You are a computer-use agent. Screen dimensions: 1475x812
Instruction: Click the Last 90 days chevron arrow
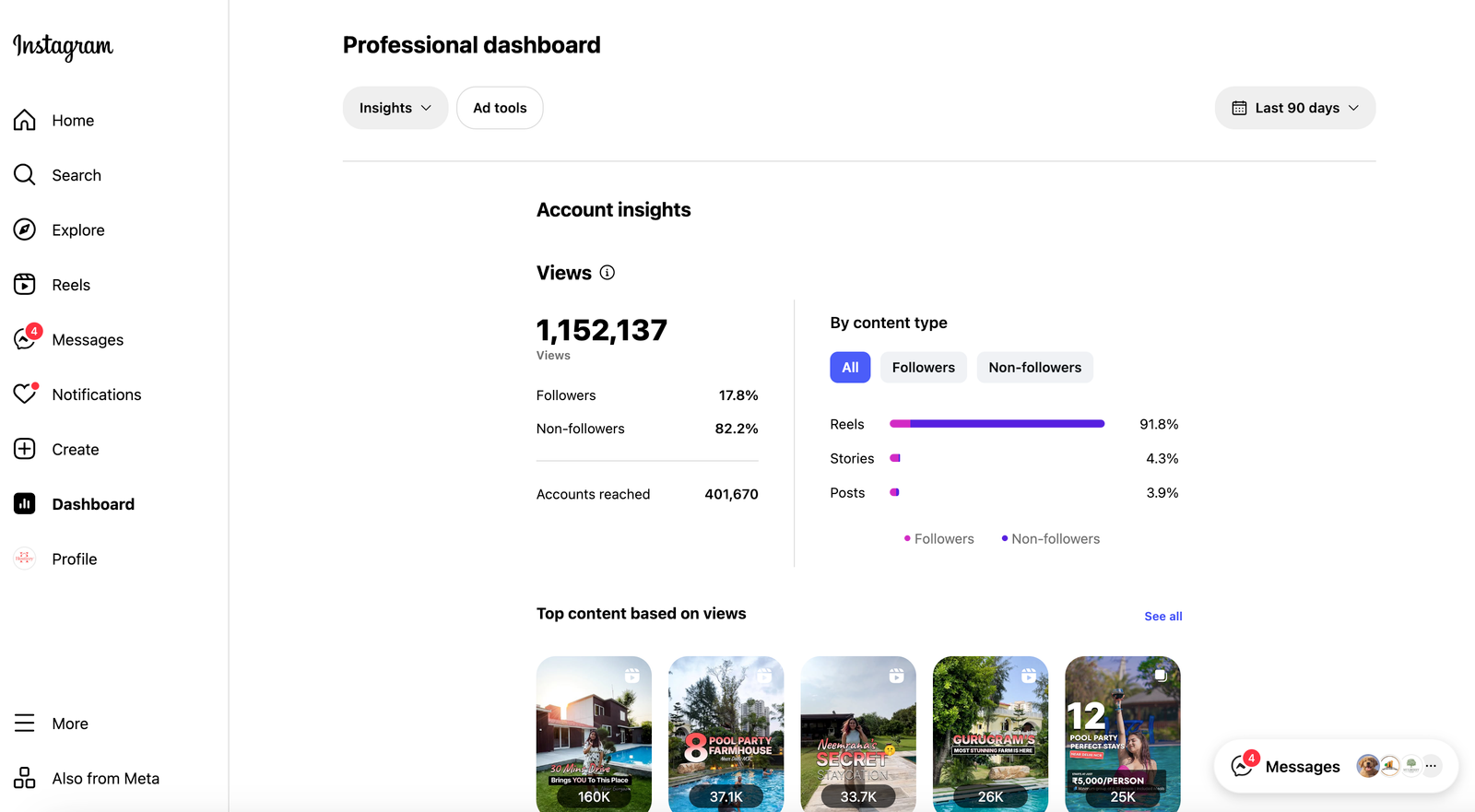pos(1353,108)
